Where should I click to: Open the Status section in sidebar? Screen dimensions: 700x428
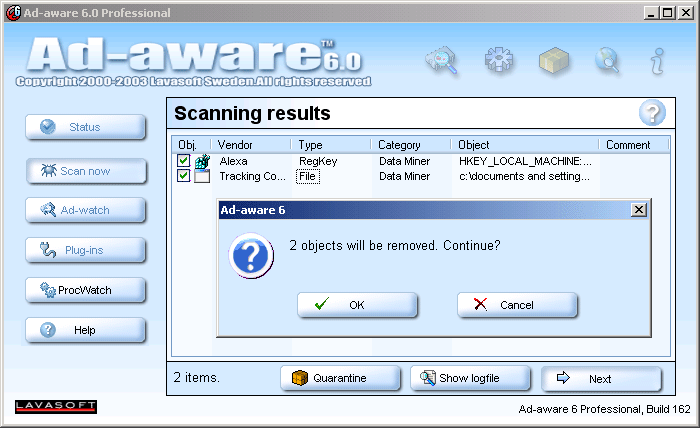(x=86, y=127)
